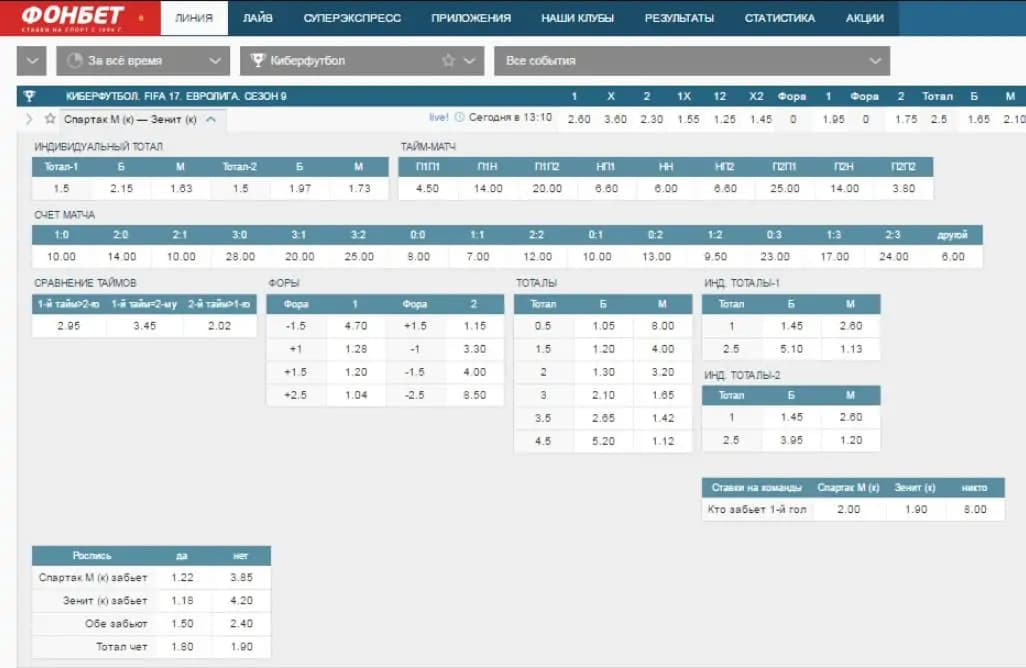
Task: Open the ЛИНИЯ tab
Action: (x=194, y=18)
